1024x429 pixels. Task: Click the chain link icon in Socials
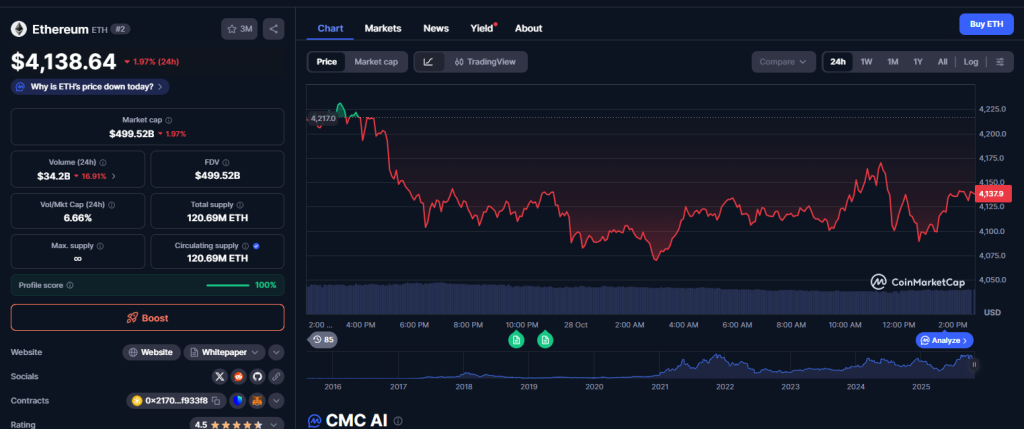pyautogui.click(x=276, y=376)
